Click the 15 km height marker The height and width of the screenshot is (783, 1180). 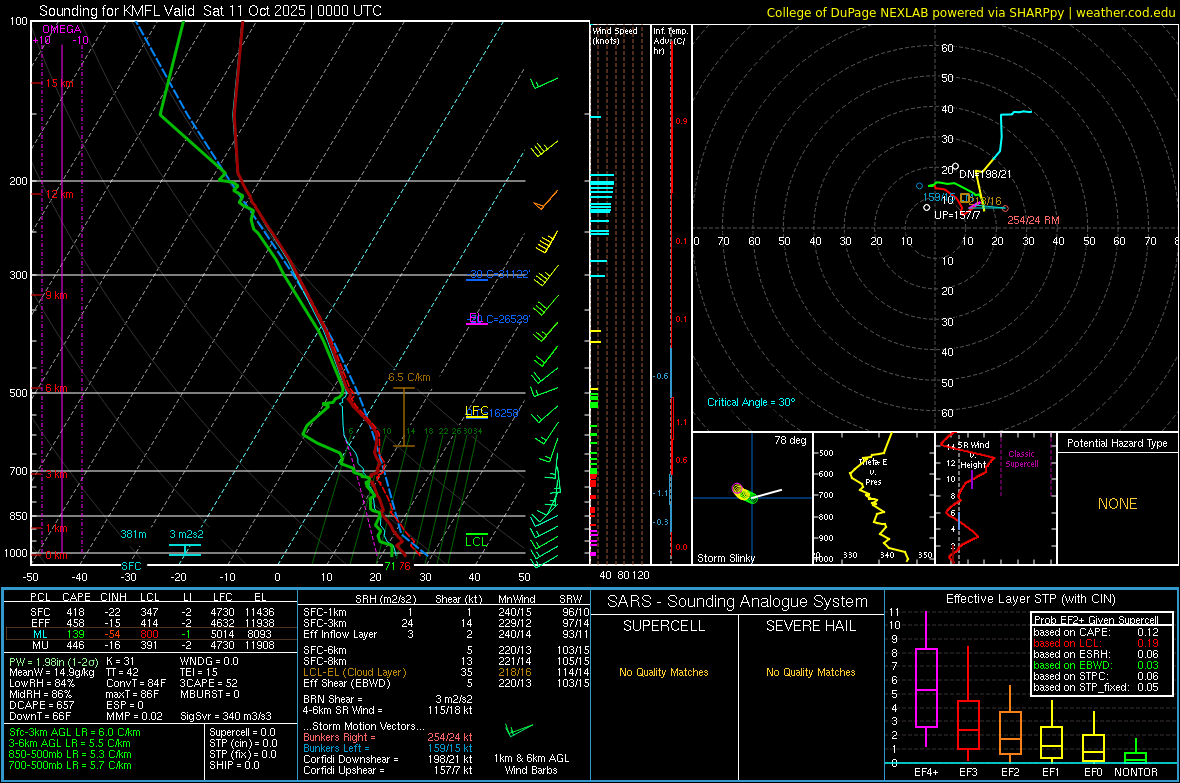59,84
